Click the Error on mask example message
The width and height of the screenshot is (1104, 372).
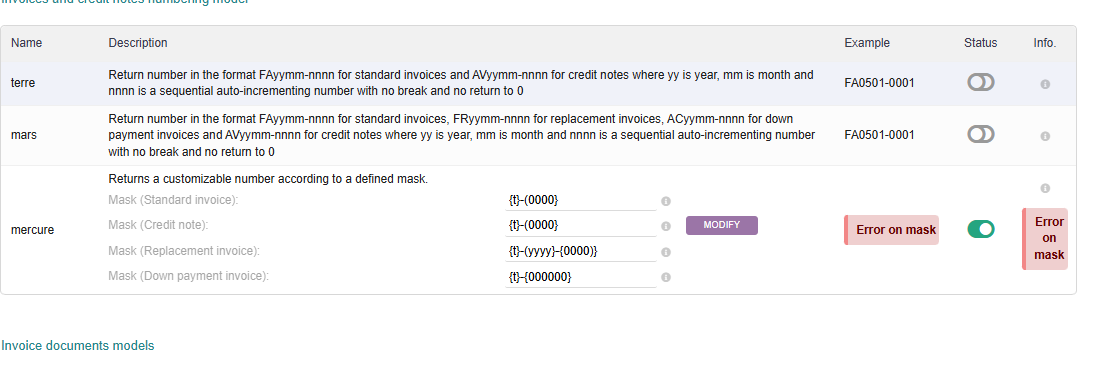tap(891, 230)
